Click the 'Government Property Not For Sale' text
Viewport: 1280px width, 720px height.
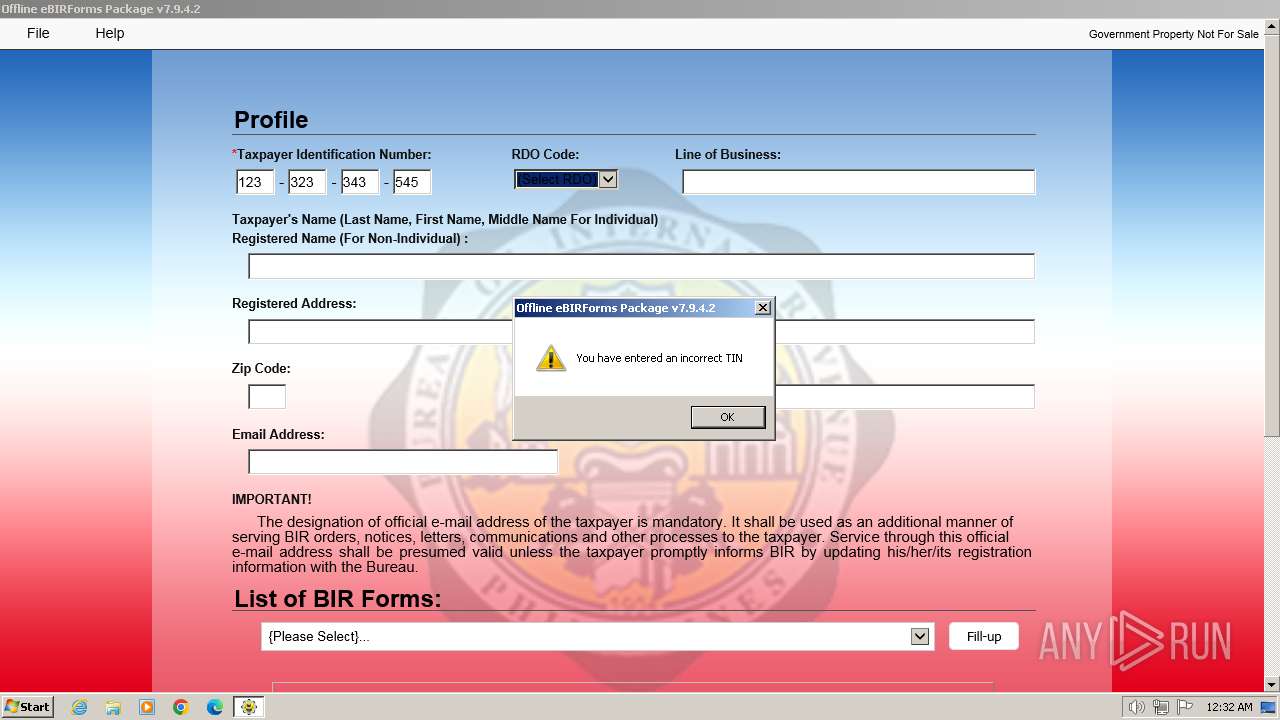[x=1174, y=34]
